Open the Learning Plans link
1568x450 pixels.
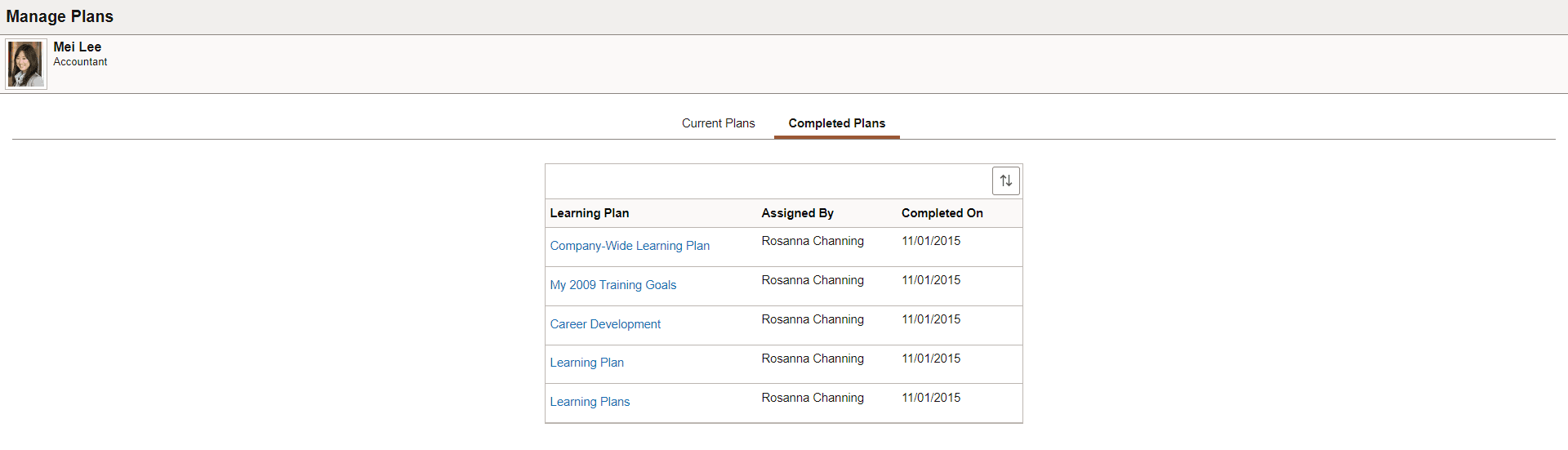click(590, 402)
